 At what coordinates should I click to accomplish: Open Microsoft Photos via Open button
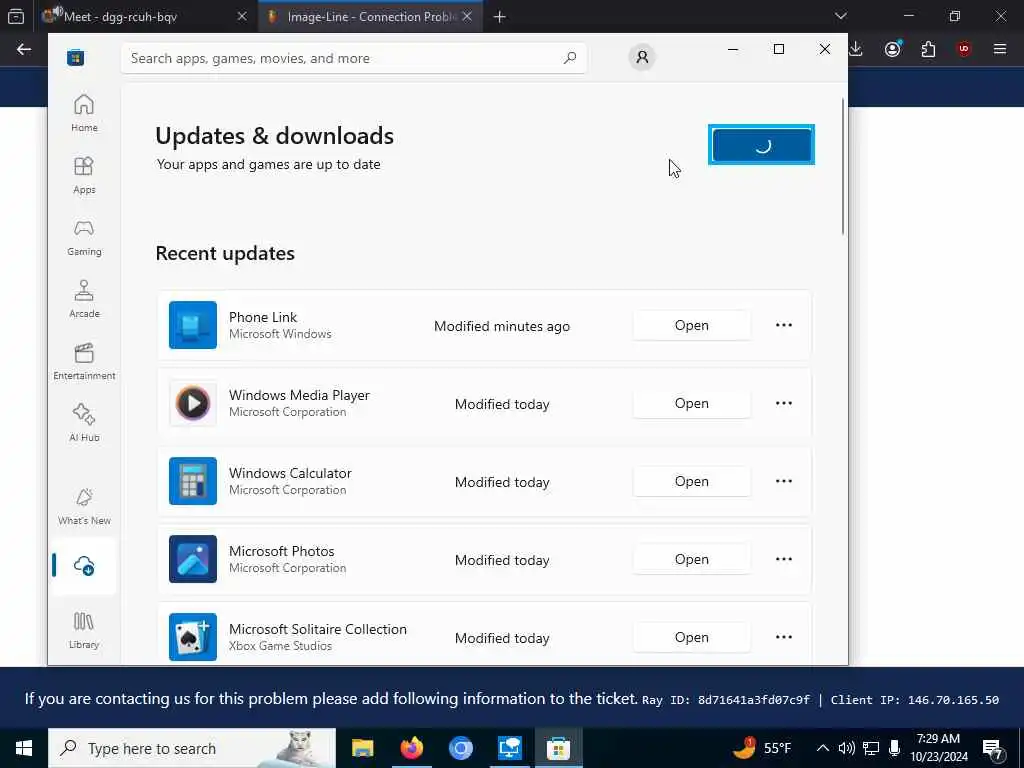[692, 559]
